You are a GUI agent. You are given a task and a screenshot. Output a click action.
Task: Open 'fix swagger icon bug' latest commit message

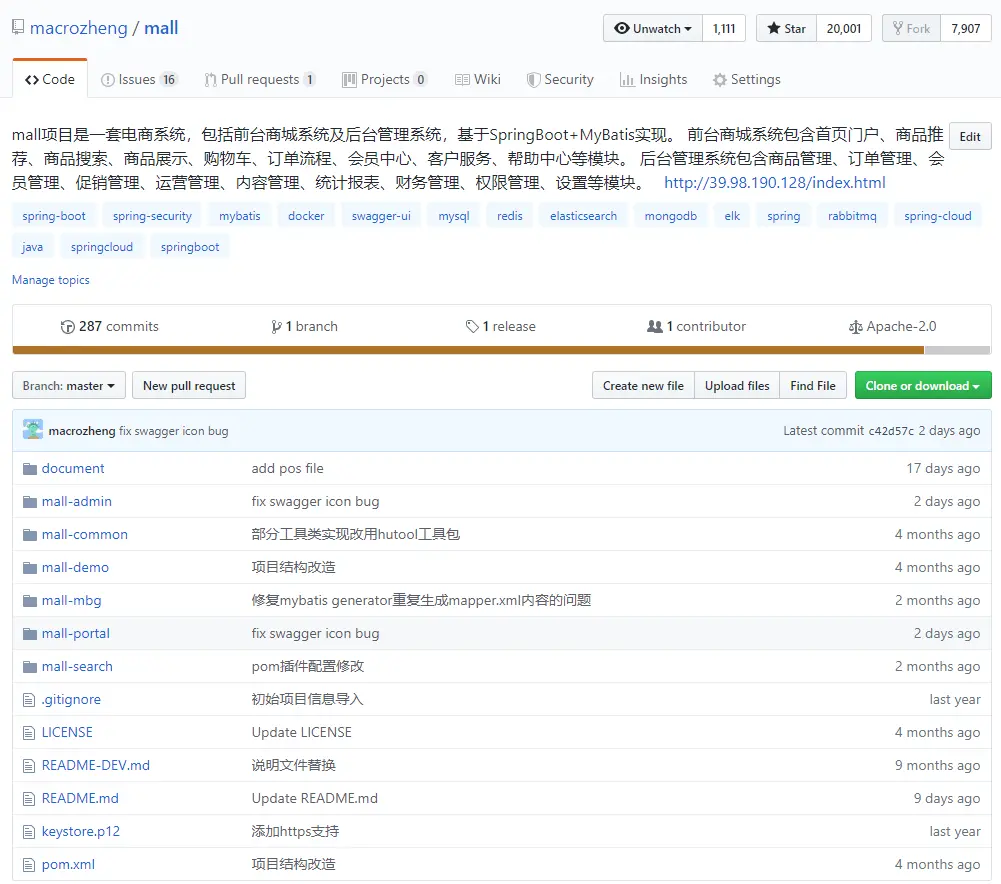pyautogui.click(x=173, y=431)
